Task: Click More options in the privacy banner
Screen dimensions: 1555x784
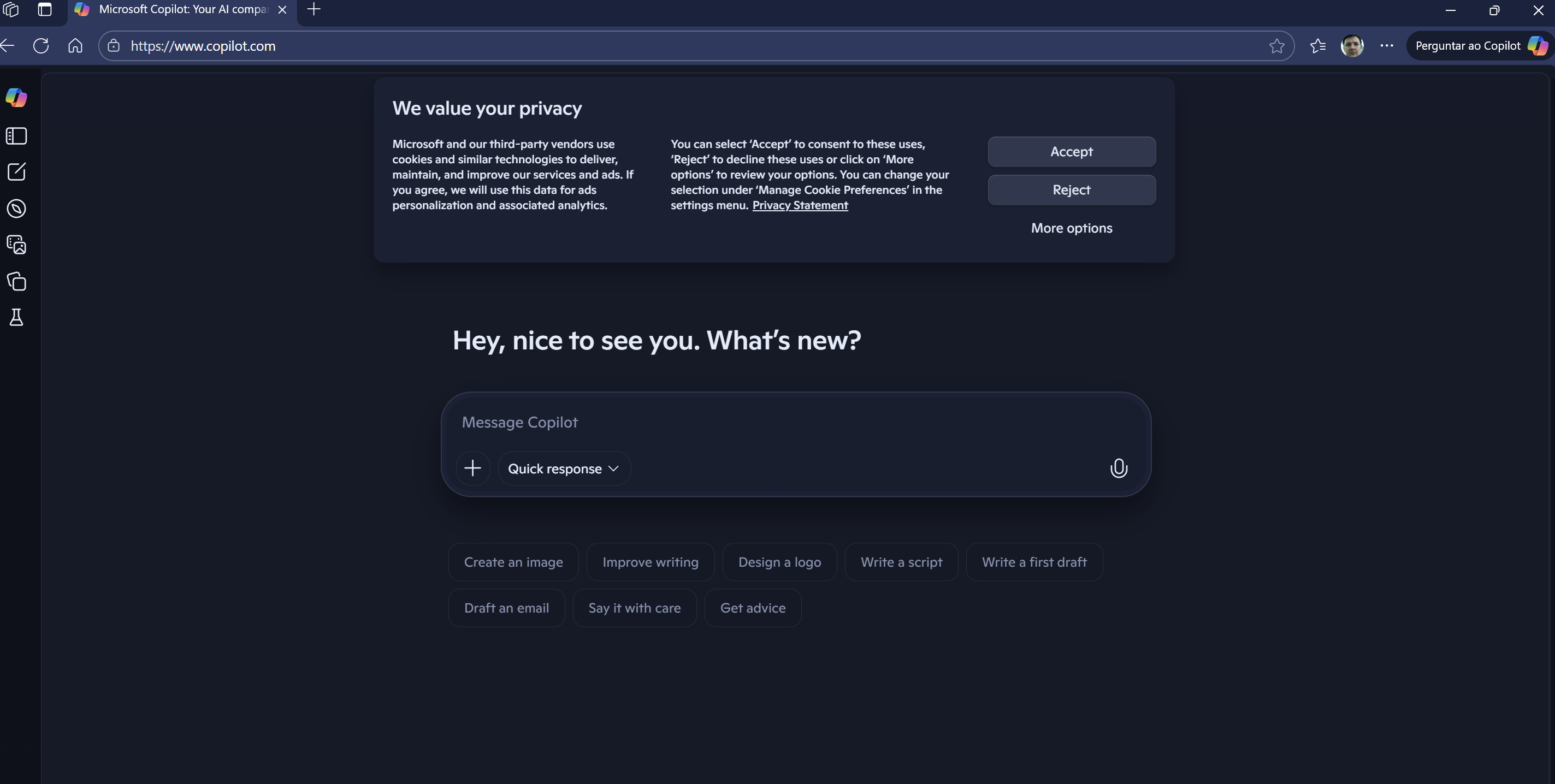Action: click(x=1071, y=228)
